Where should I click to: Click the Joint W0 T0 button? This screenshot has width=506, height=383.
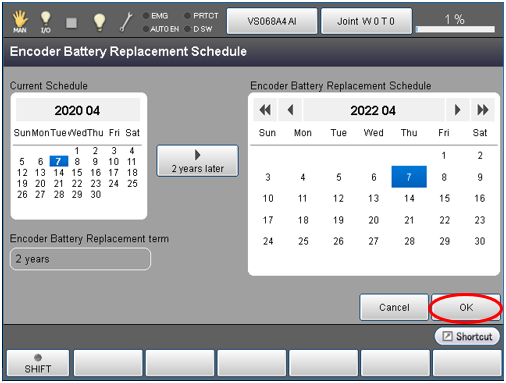[x=366, y=21]
